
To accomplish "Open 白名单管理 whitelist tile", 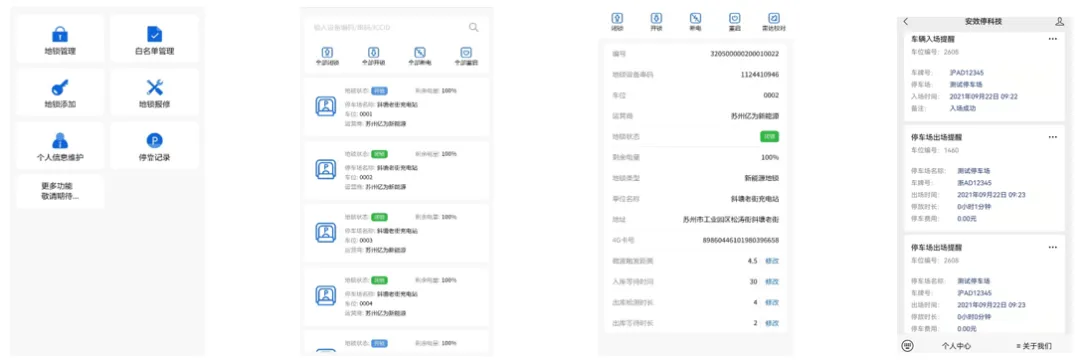I will click(x=154, y=39).
